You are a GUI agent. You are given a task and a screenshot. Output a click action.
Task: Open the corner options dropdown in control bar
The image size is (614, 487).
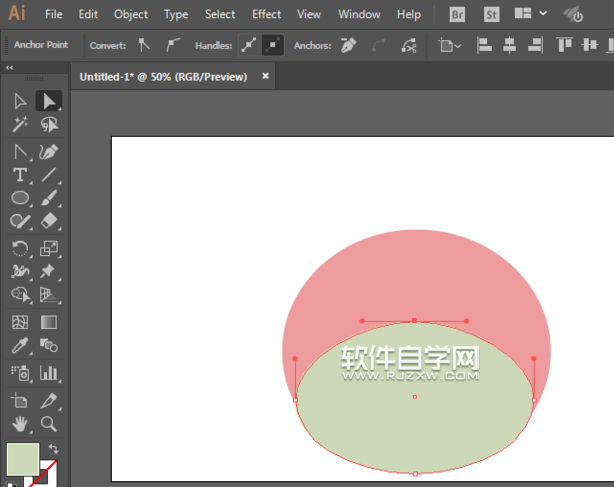451,46
